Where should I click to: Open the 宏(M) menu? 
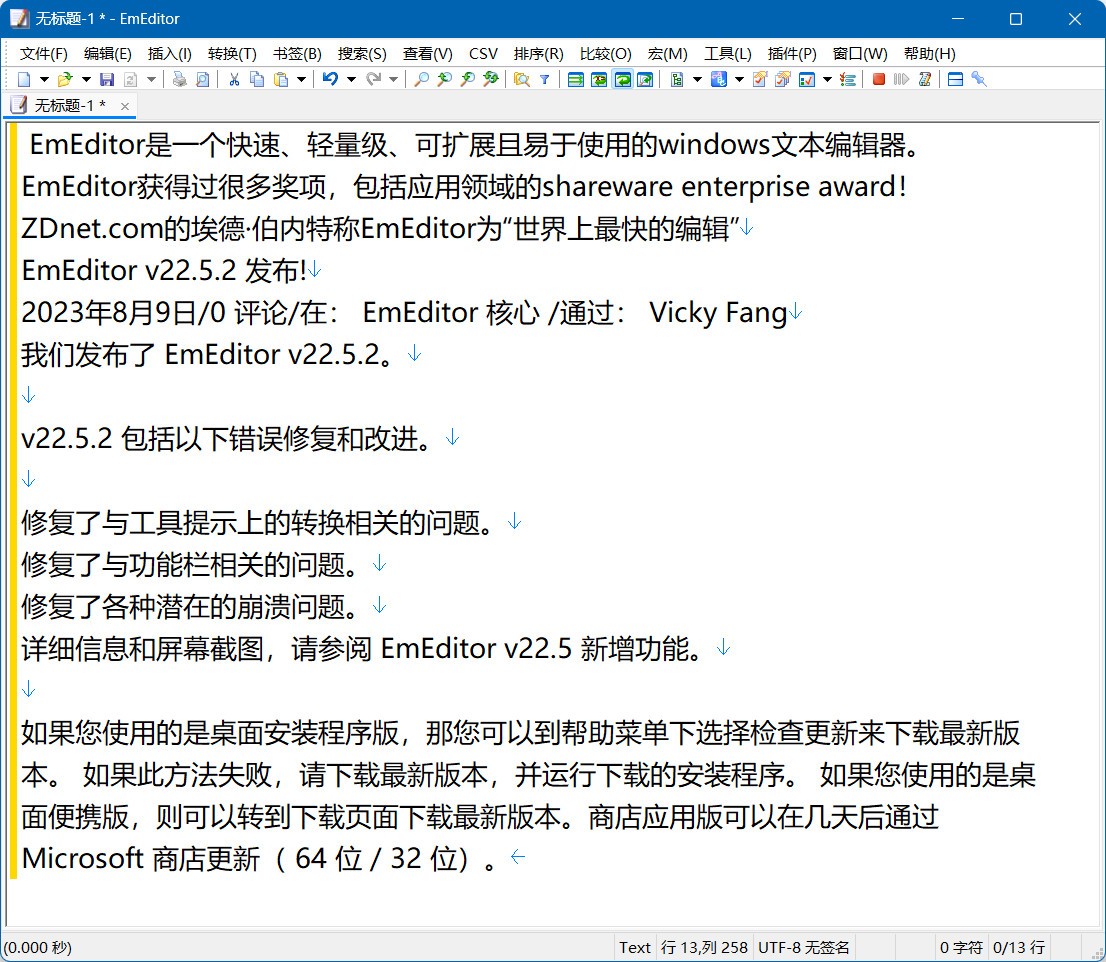tap(667, 54)
